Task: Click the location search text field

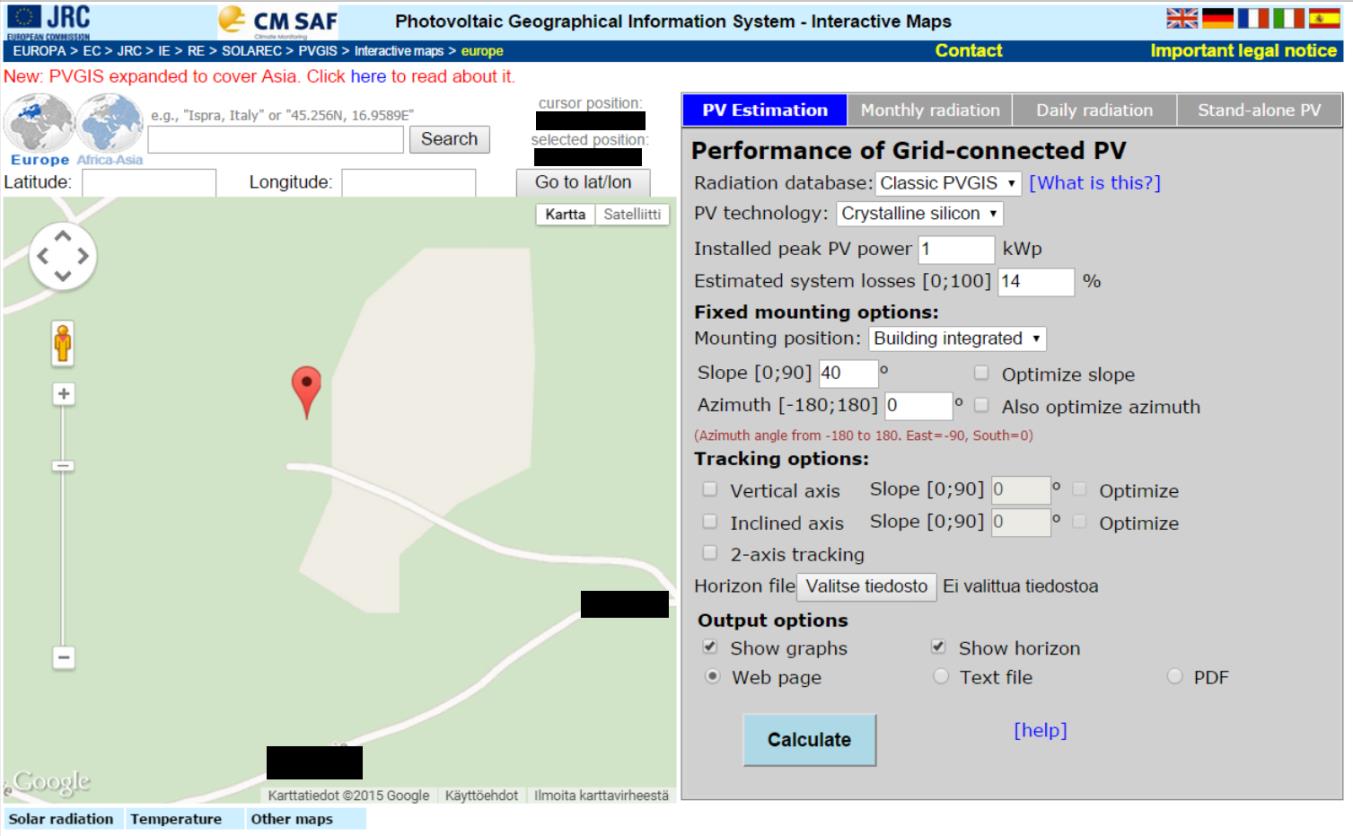Action: click(x=275, y=140)
